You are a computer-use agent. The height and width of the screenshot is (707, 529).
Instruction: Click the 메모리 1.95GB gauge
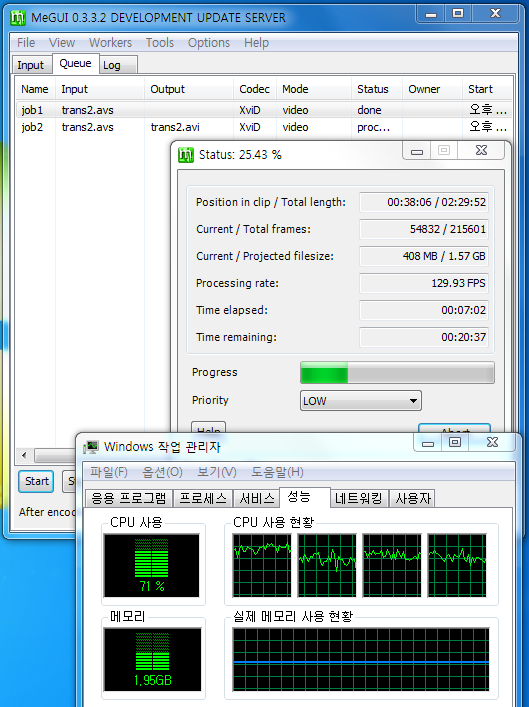coord(152,659)
